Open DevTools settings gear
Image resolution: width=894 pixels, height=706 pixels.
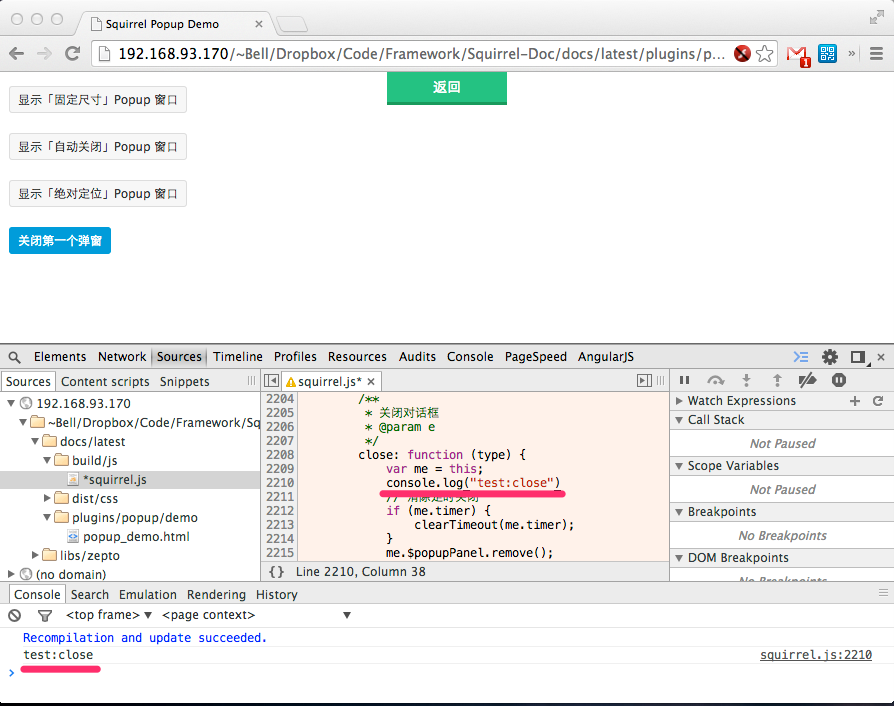coord(830,357)
